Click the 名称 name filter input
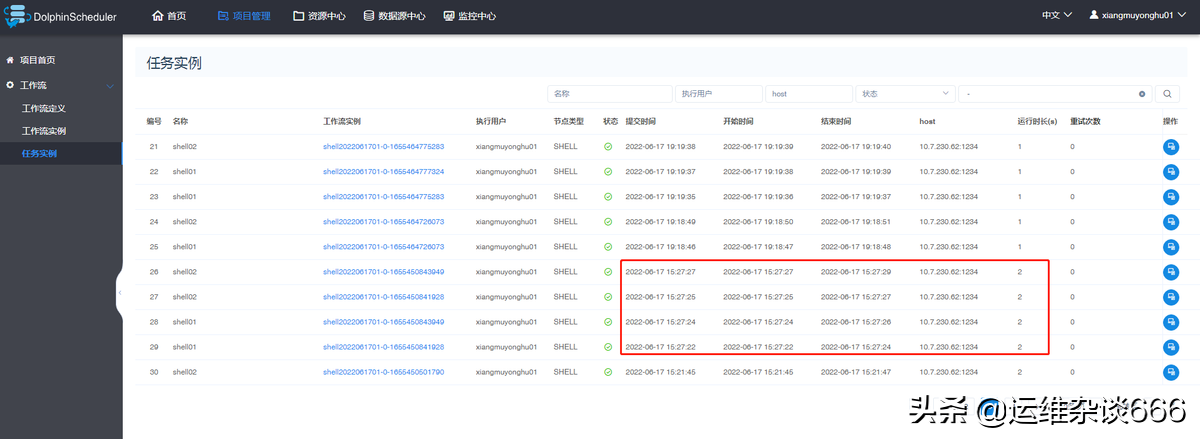Image resolution: width=1200 pixels, height=439 pixels. click(609, 93)
